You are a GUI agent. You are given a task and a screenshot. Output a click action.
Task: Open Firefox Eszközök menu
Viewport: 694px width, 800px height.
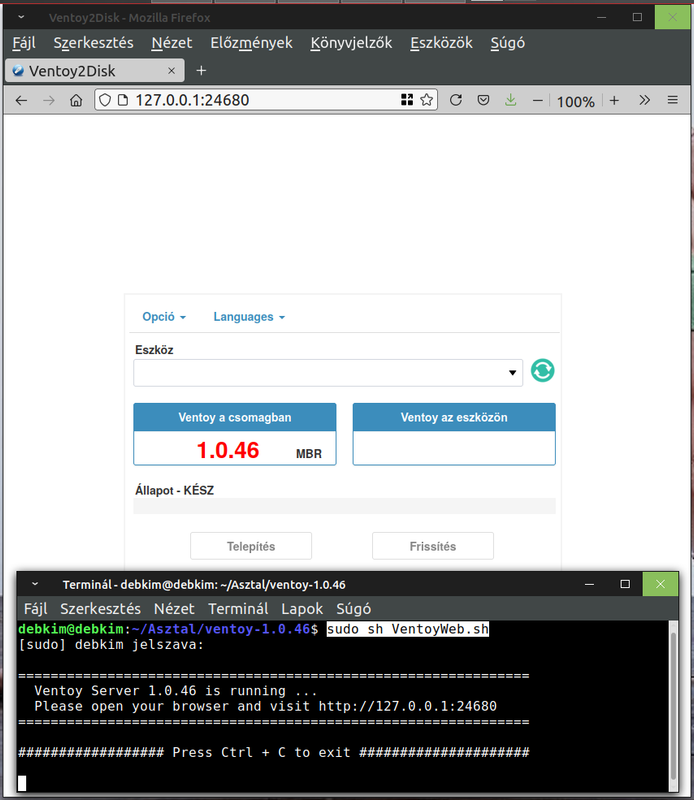coord(441,43)
